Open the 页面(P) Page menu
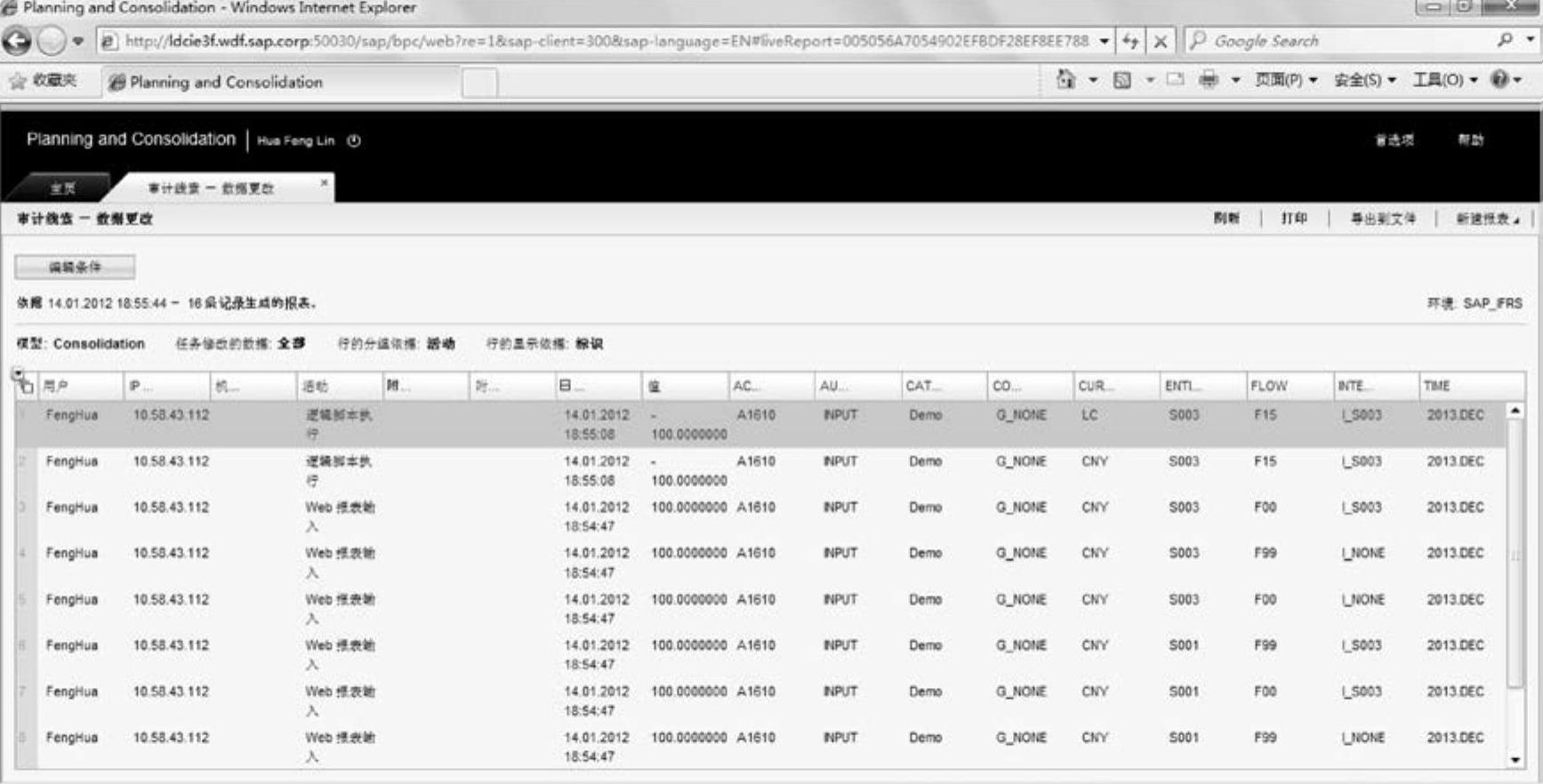The image size is (1543, 784). (x=1286, y=80)
